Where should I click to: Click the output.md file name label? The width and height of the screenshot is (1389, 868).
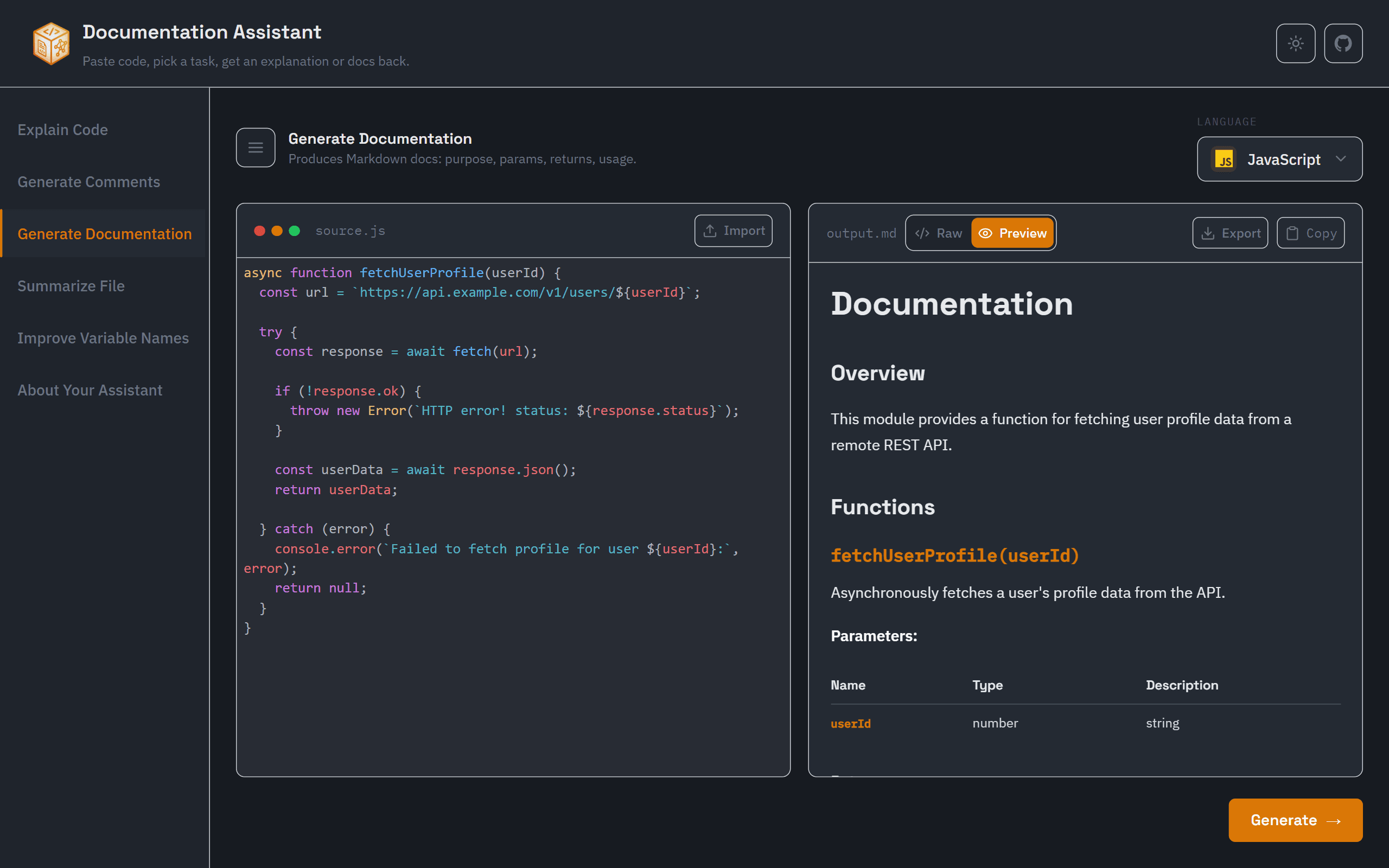[861, 234]
